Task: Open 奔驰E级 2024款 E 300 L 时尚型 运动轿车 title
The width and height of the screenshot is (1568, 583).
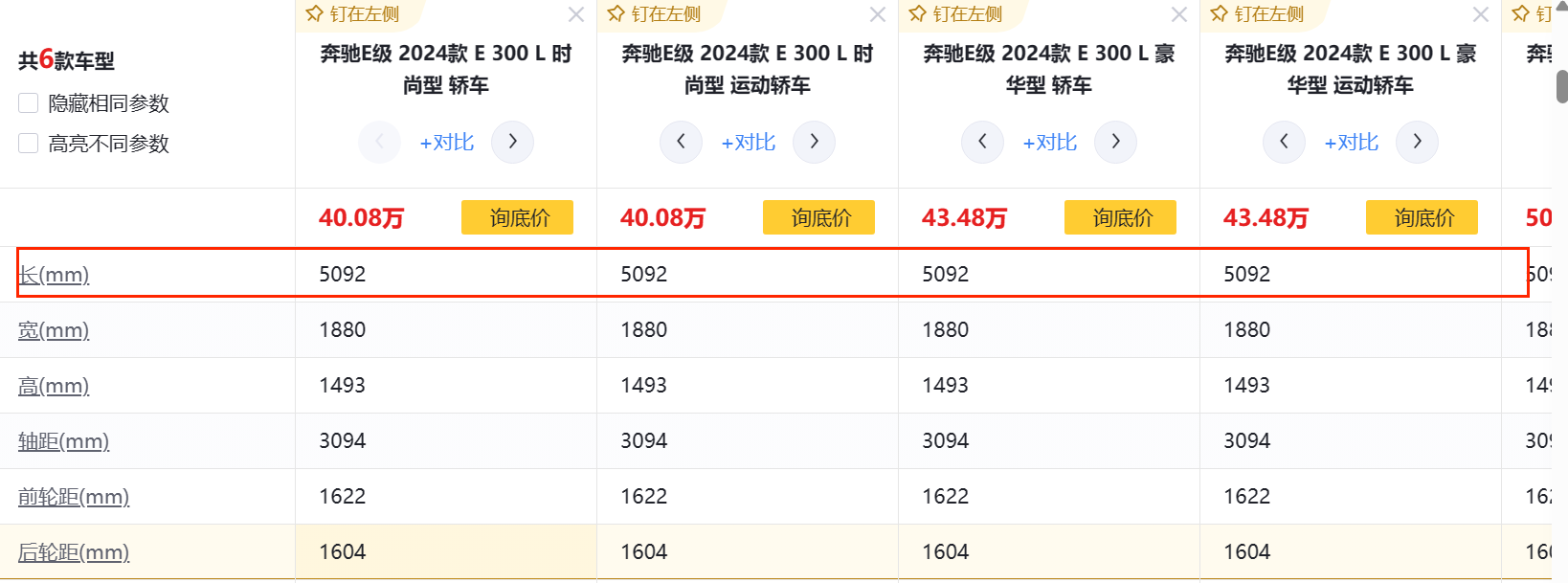Action: tap(748, 69)
